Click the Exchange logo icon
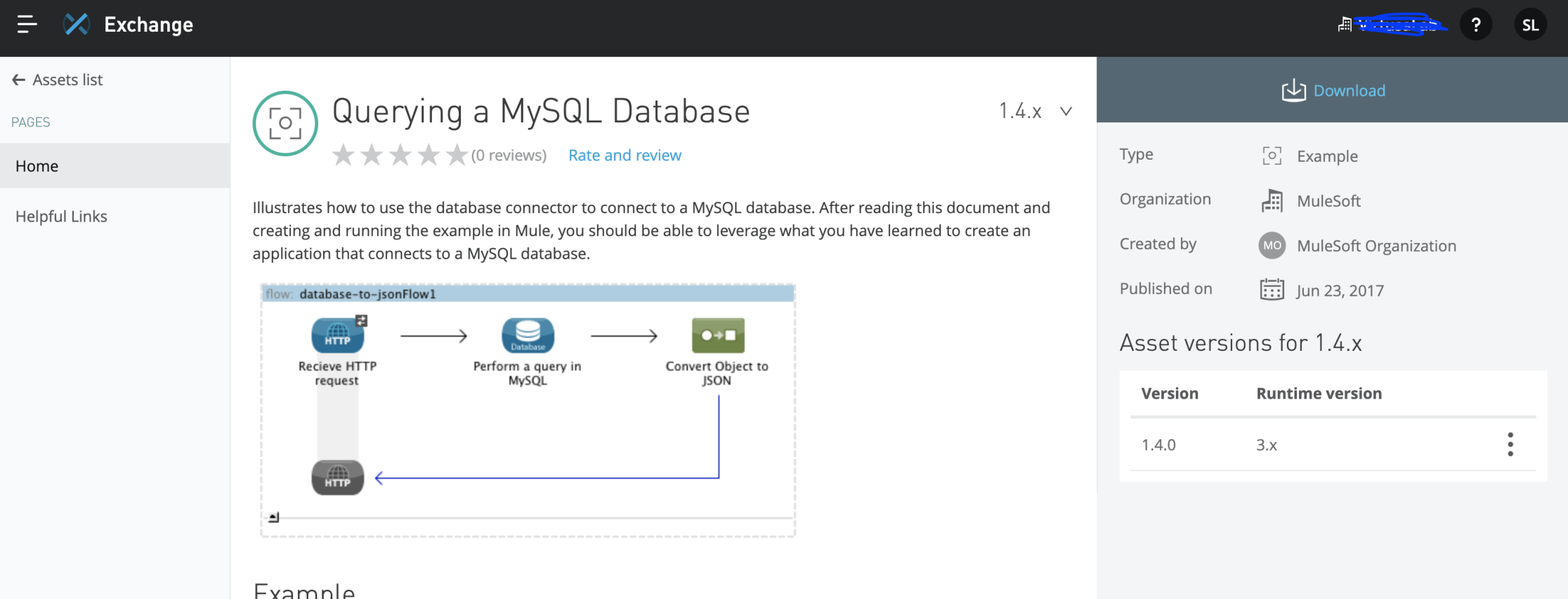This screenshot has height=599, width=1568. tap(77, 25)
